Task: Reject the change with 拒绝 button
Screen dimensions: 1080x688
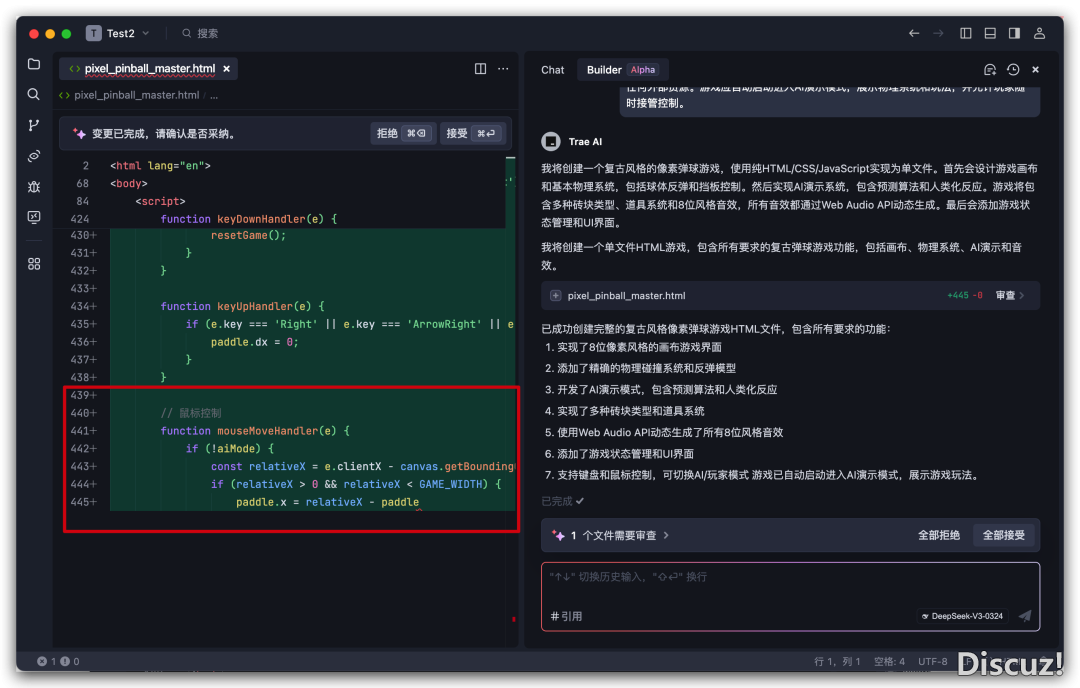Action: pyautogui.click(x=402, y=134)
